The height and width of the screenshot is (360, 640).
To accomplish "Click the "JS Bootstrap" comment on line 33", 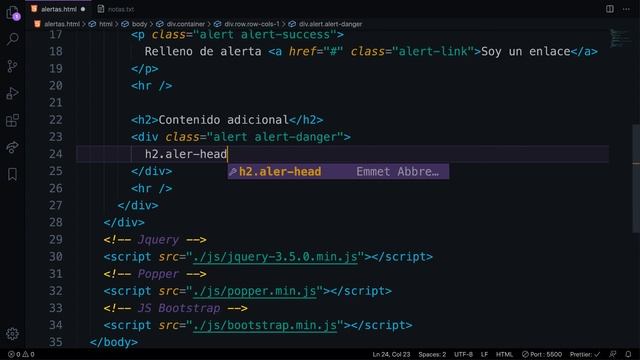I will click(x=179, y=308).
